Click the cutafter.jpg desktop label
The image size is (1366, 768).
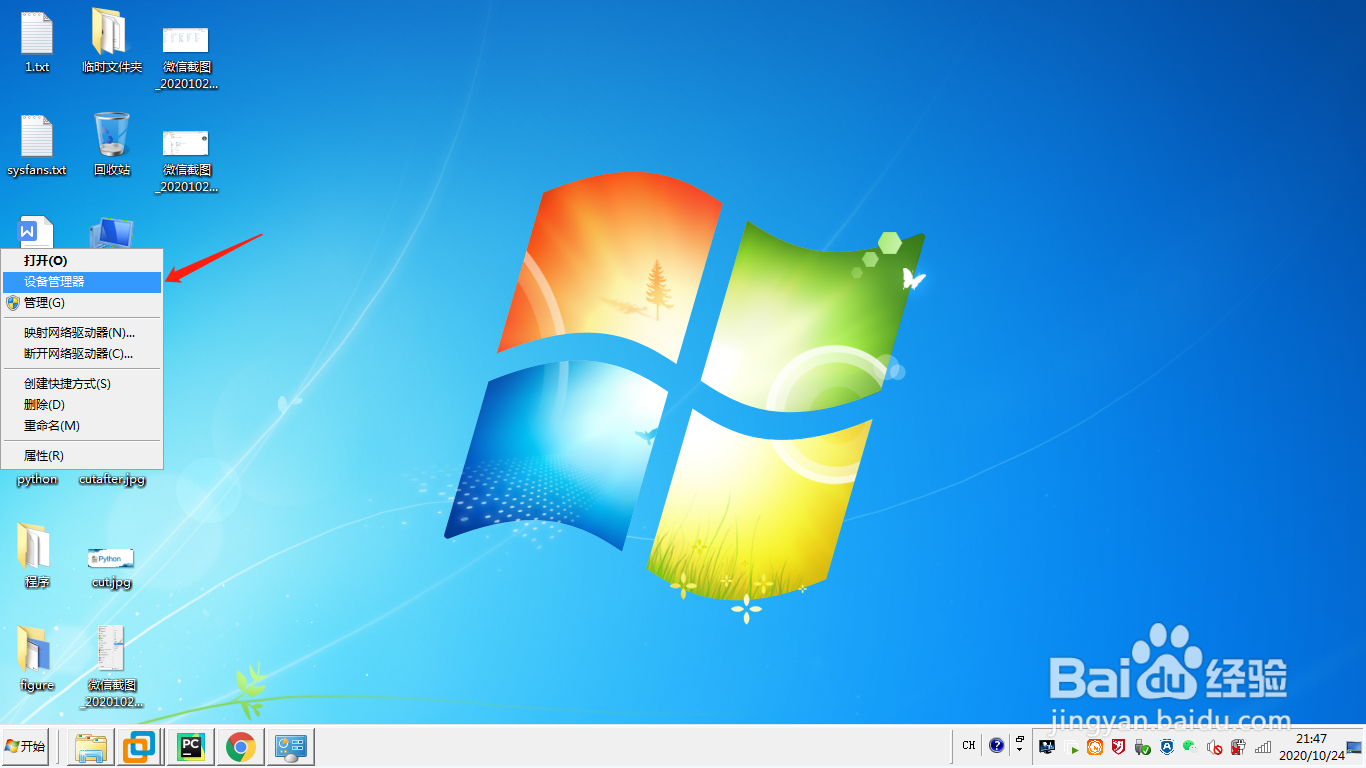pos(112,479)
